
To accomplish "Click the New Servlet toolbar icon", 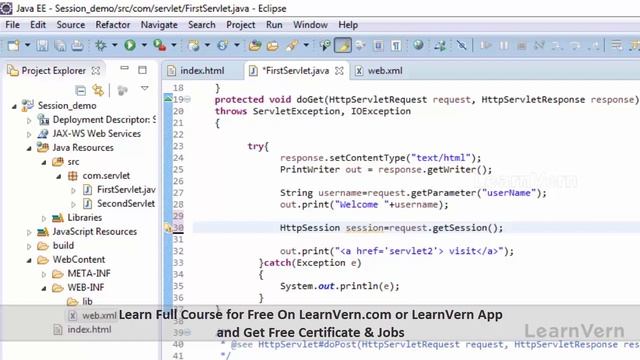I will click(x=223, y=45).
